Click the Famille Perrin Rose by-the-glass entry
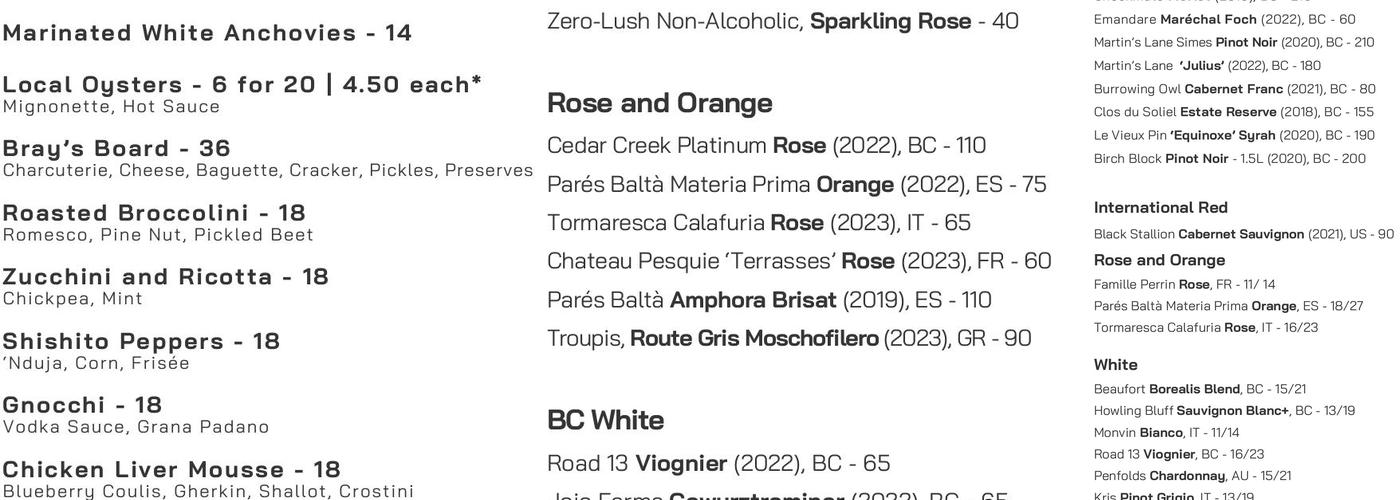This screenshot has width=1400, height=500. [1184, 285]
